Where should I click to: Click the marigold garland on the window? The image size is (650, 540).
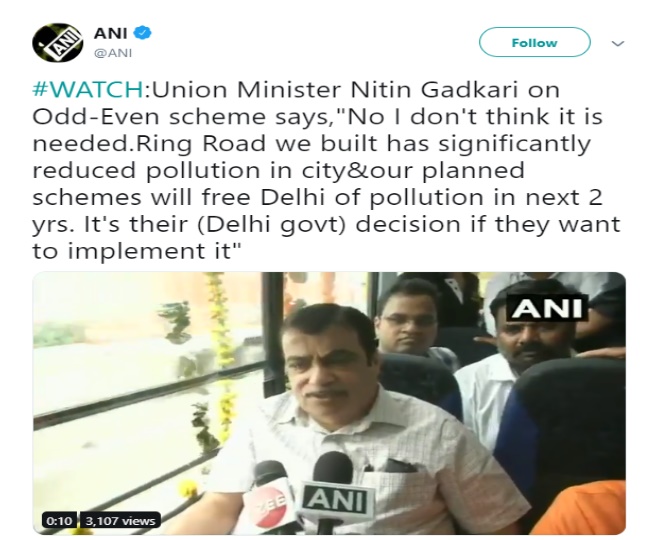(x=221, y=364)
